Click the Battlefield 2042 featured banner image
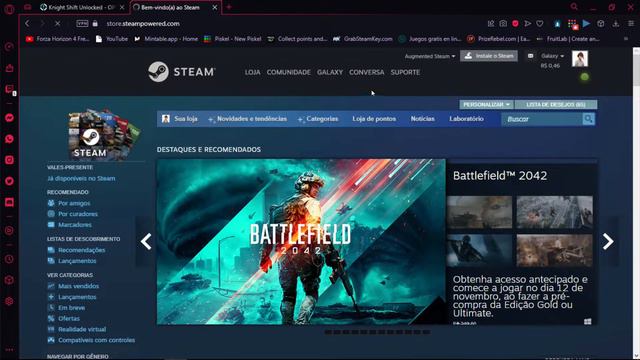 coord(301,242)
